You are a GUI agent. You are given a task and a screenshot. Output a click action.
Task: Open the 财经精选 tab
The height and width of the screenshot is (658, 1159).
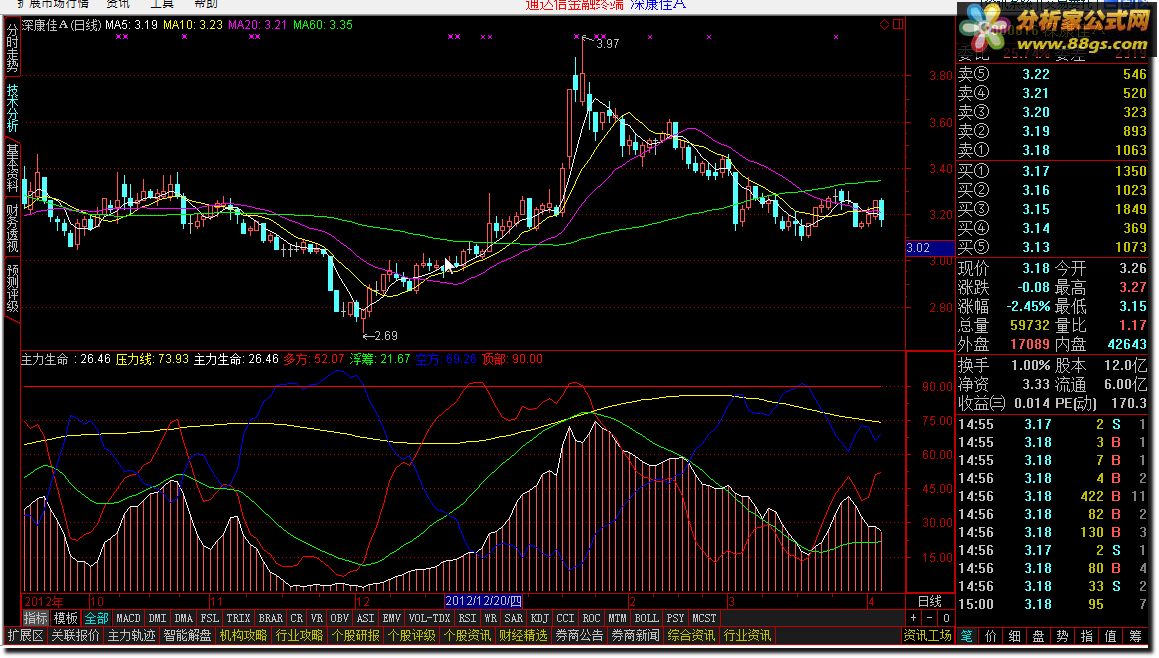(x=523, y=636)
